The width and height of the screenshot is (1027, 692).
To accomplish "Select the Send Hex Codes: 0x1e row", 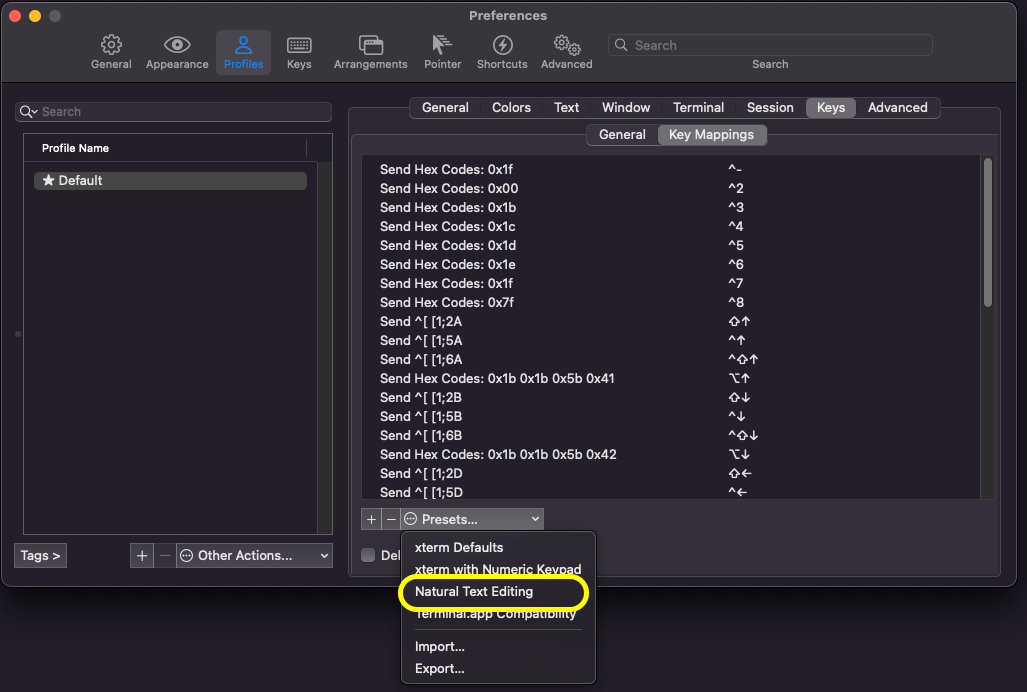I will [671, 264].
